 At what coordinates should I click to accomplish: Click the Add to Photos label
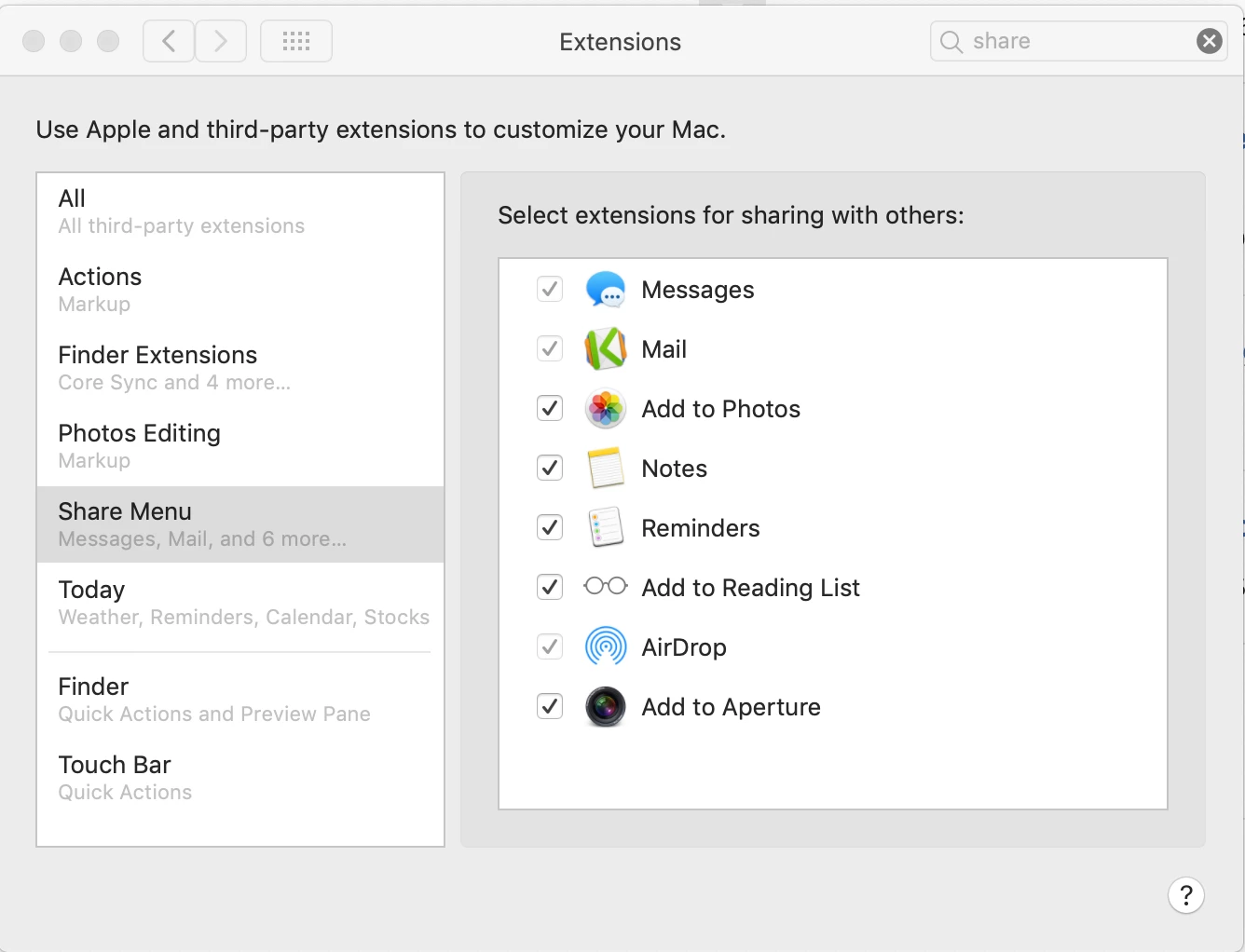721,409
